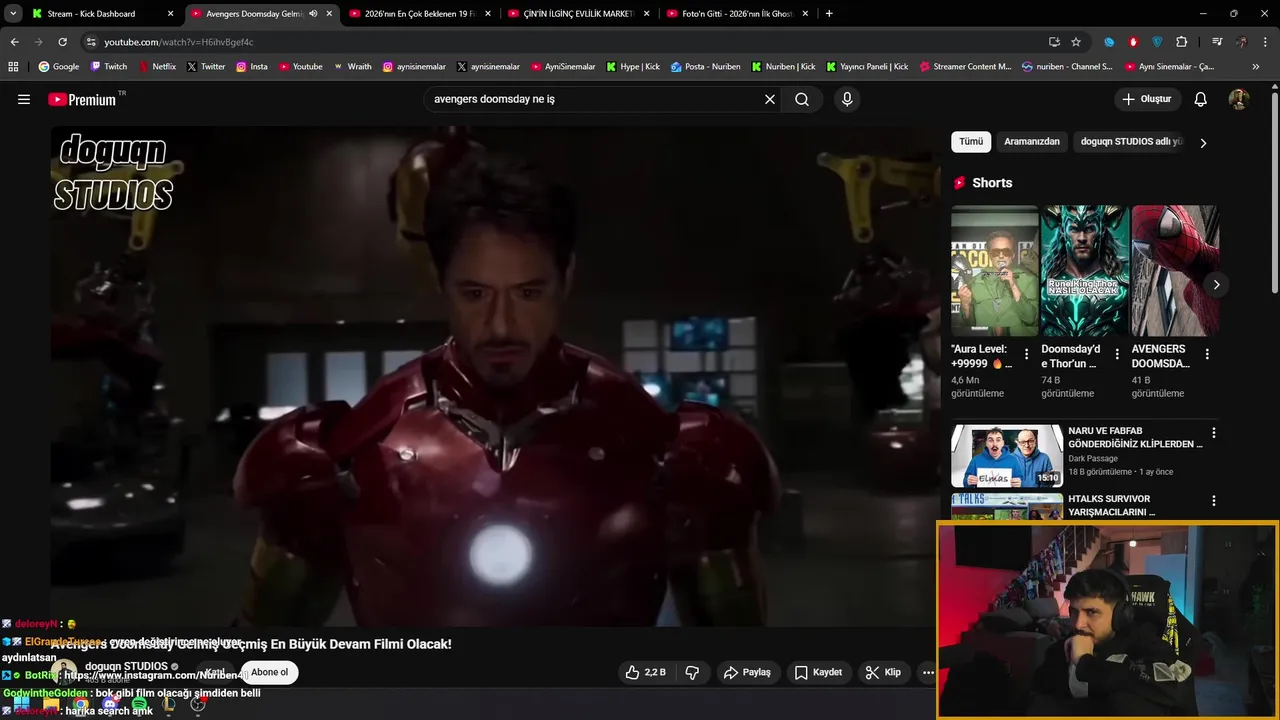Run the search with the magnifier button
The image size is (1280, 720).
(802, 99)
